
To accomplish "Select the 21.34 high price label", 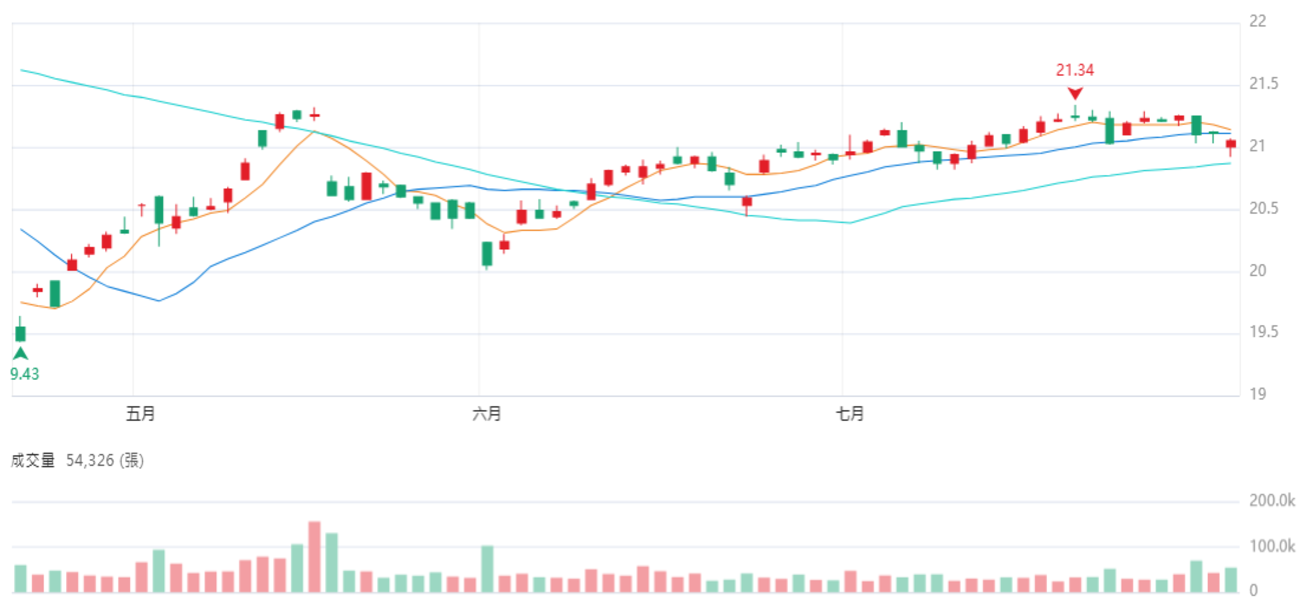I will 1075,70.
